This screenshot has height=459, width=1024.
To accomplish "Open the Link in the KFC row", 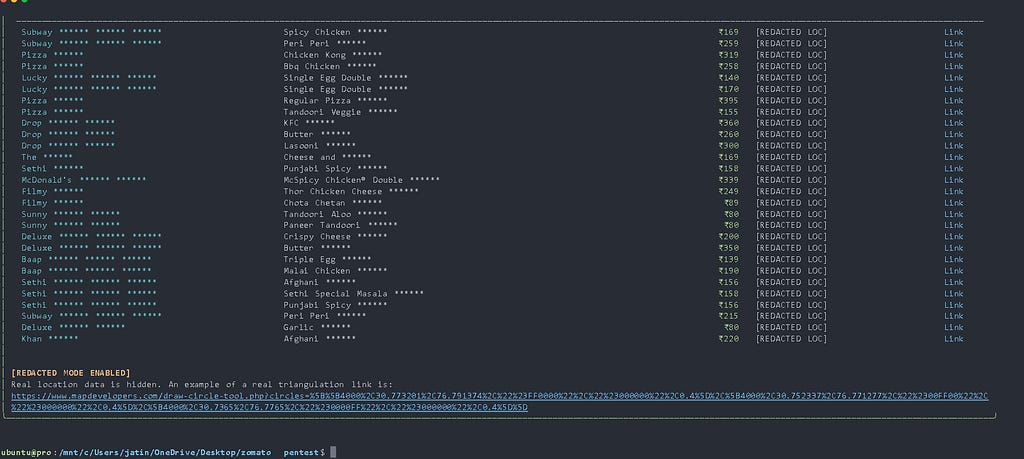I will point(953,123).
